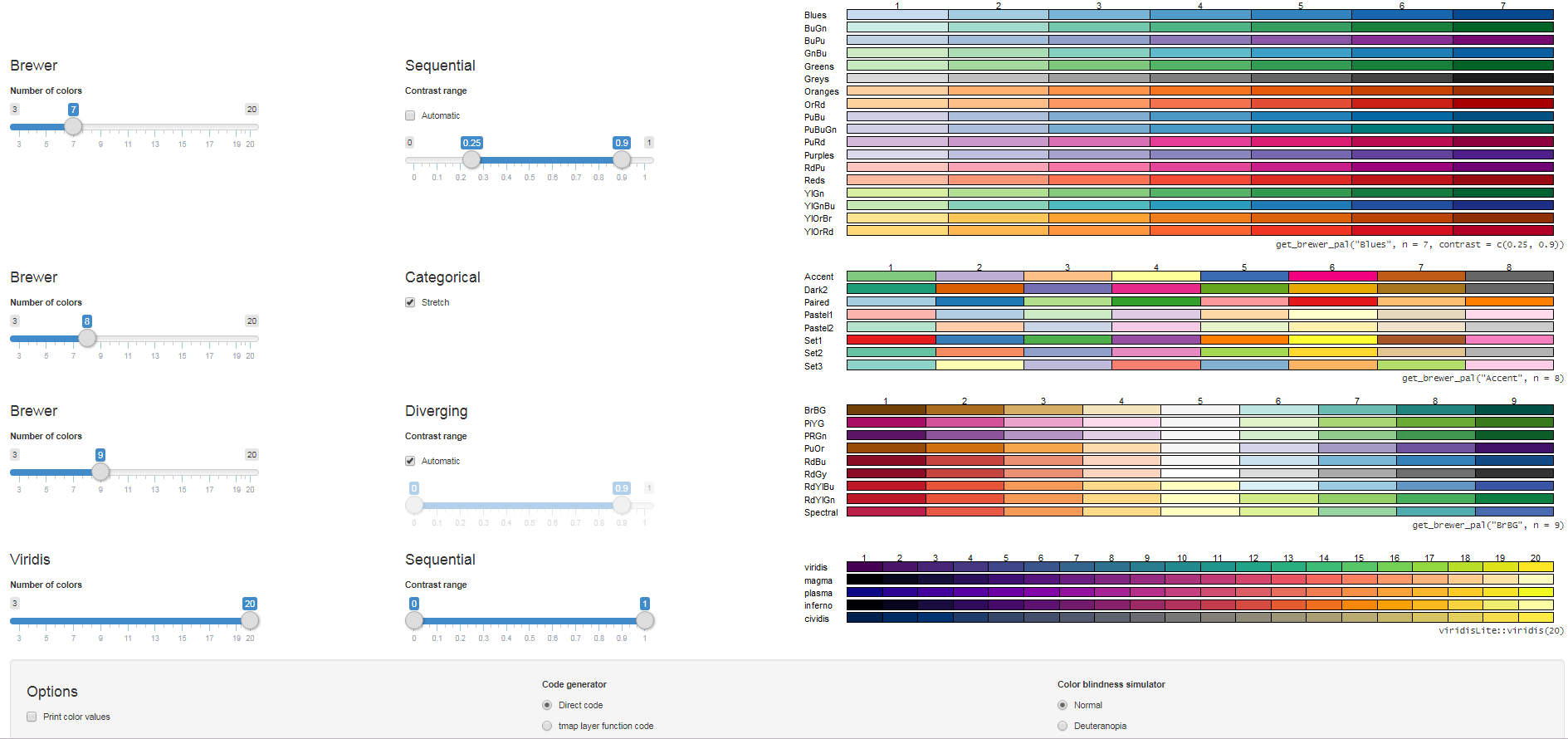The width and height of the screenshot is (1568, 739).
Task: Select the Direct code generator option
Action: [547, 706]
